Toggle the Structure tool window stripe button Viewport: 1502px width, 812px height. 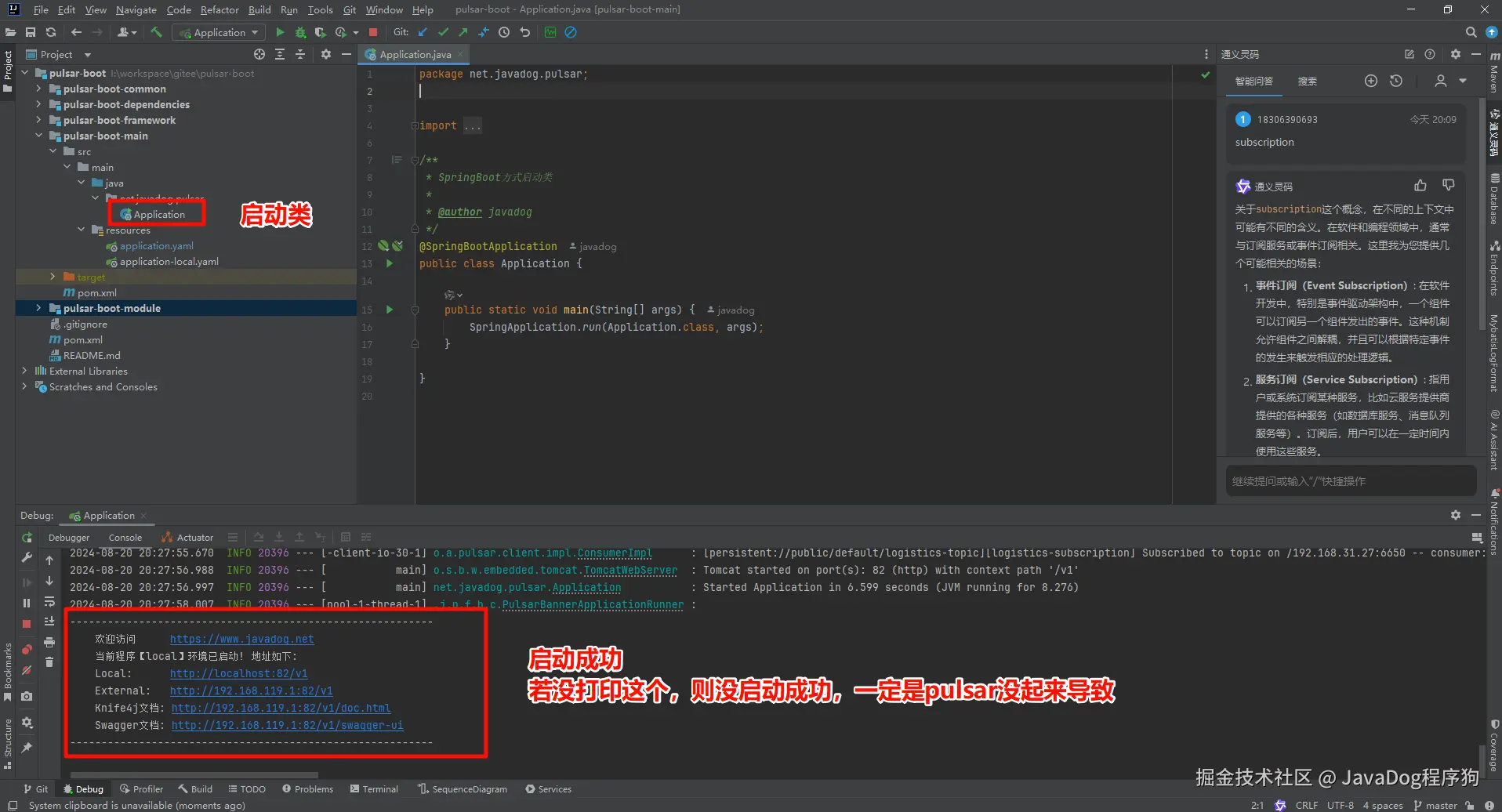click(x=8, y=744)
